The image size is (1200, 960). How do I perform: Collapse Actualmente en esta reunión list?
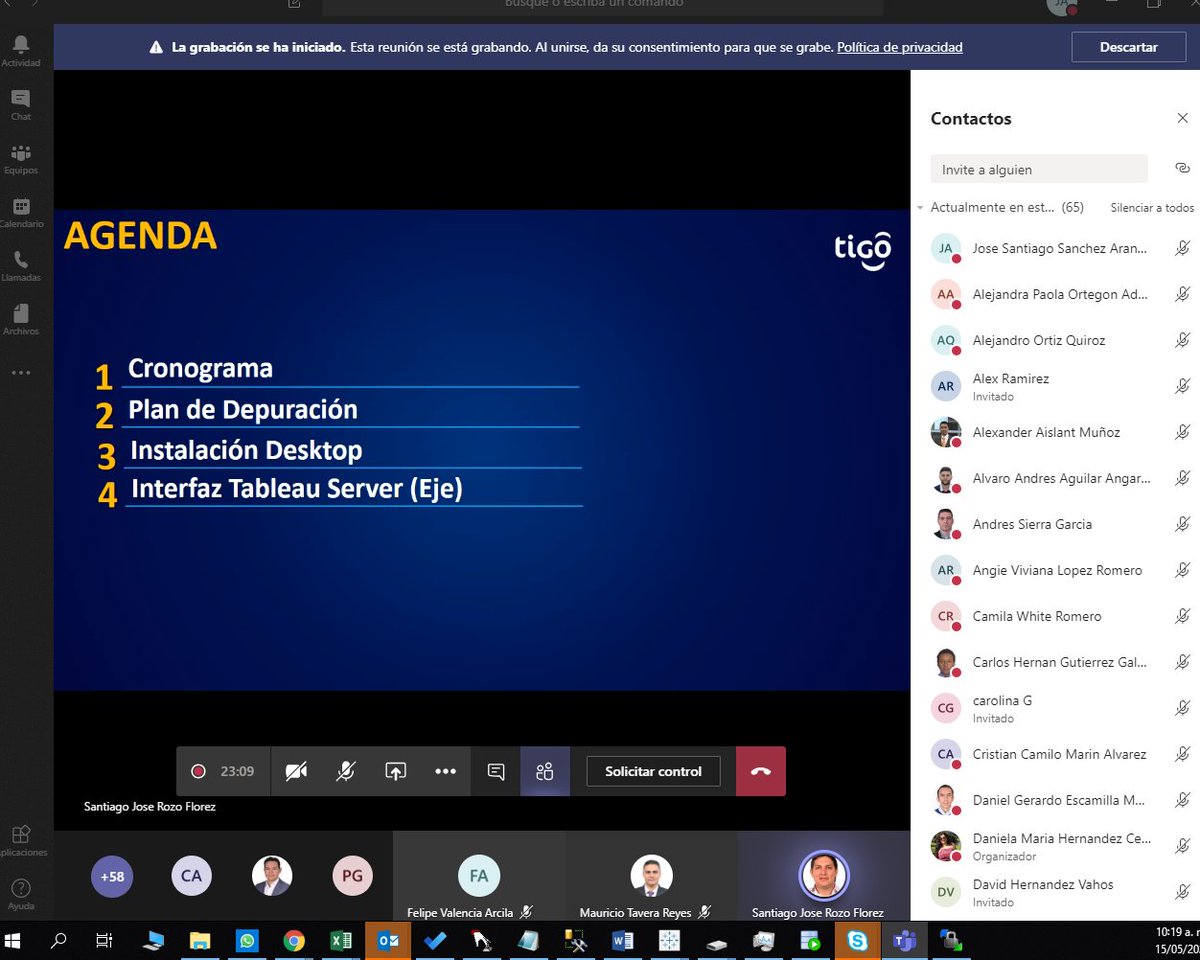click(920, 208)
